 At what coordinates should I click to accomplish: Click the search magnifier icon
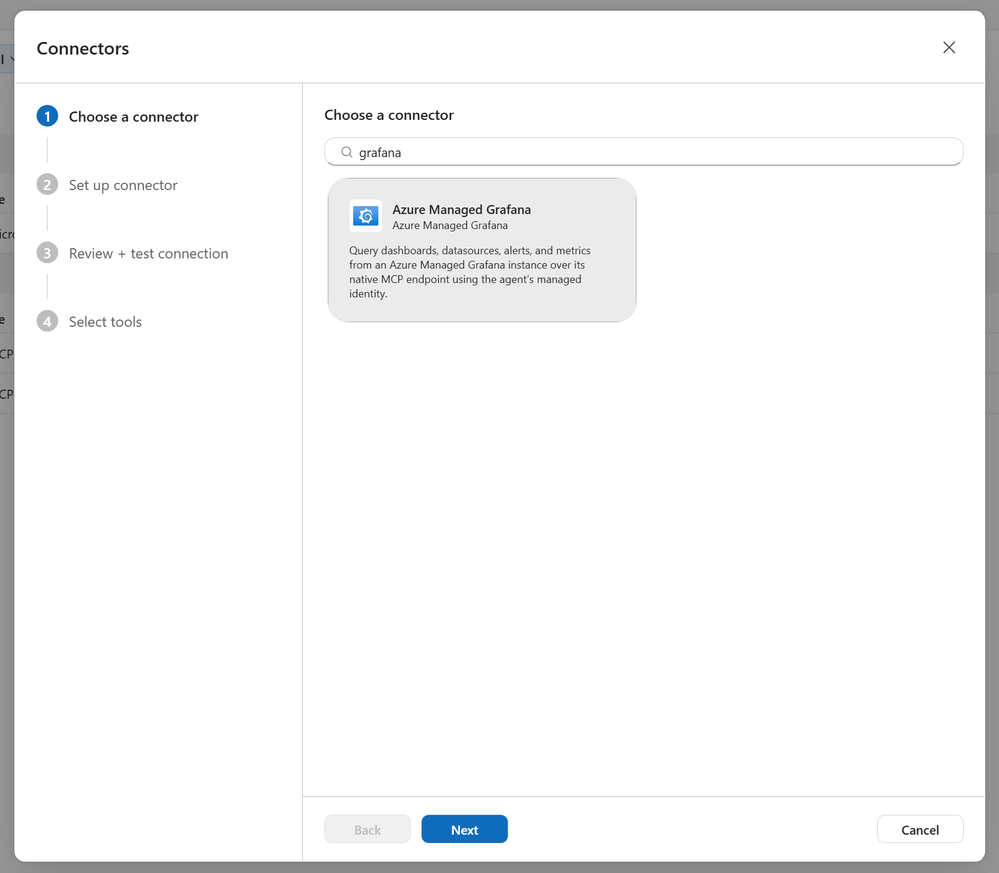click(x=347, y=152)
